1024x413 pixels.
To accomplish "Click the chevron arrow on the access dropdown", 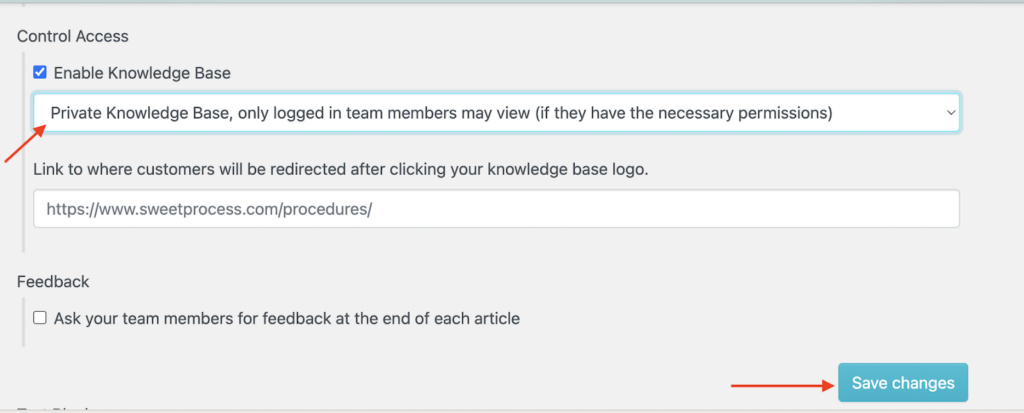I will [950, 114].
